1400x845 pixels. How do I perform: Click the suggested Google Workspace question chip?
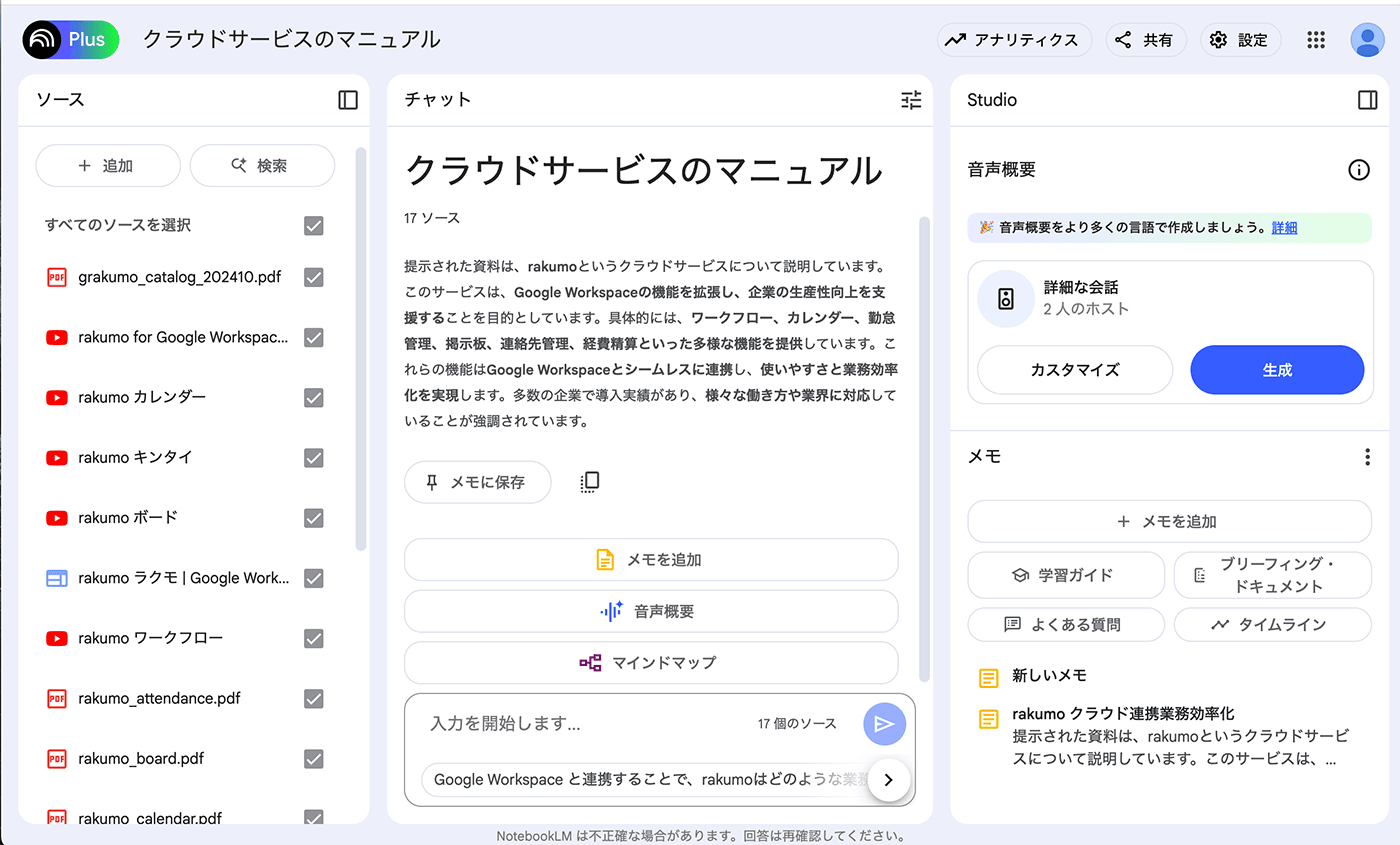click(x=646, y=780)
